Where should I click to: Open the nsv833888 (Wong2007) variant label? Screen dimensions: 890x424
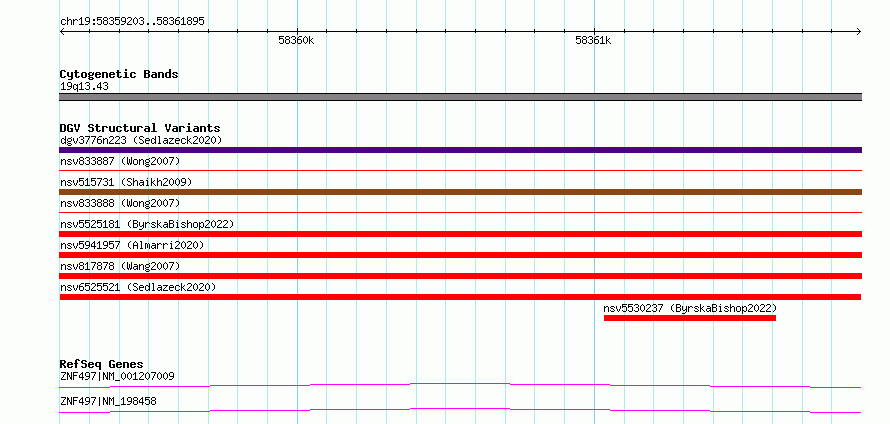point(120,203)
